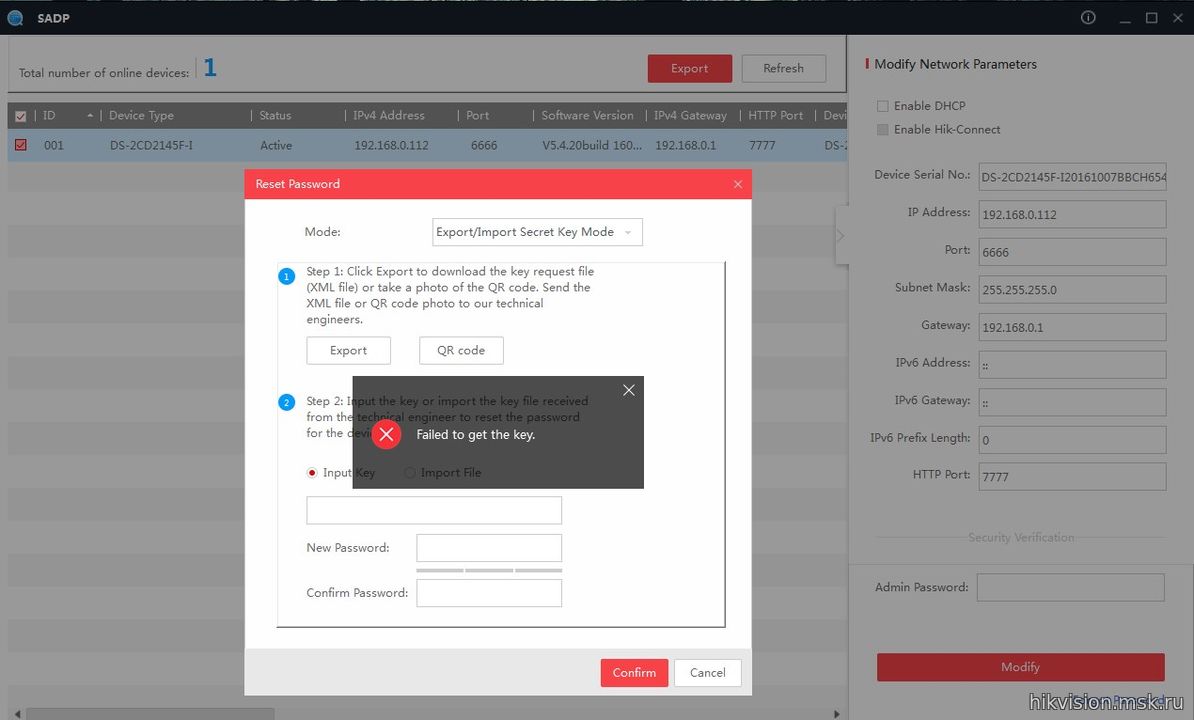Sort by Port column header
Screen dimensions: 1194x720
point(477,116)
